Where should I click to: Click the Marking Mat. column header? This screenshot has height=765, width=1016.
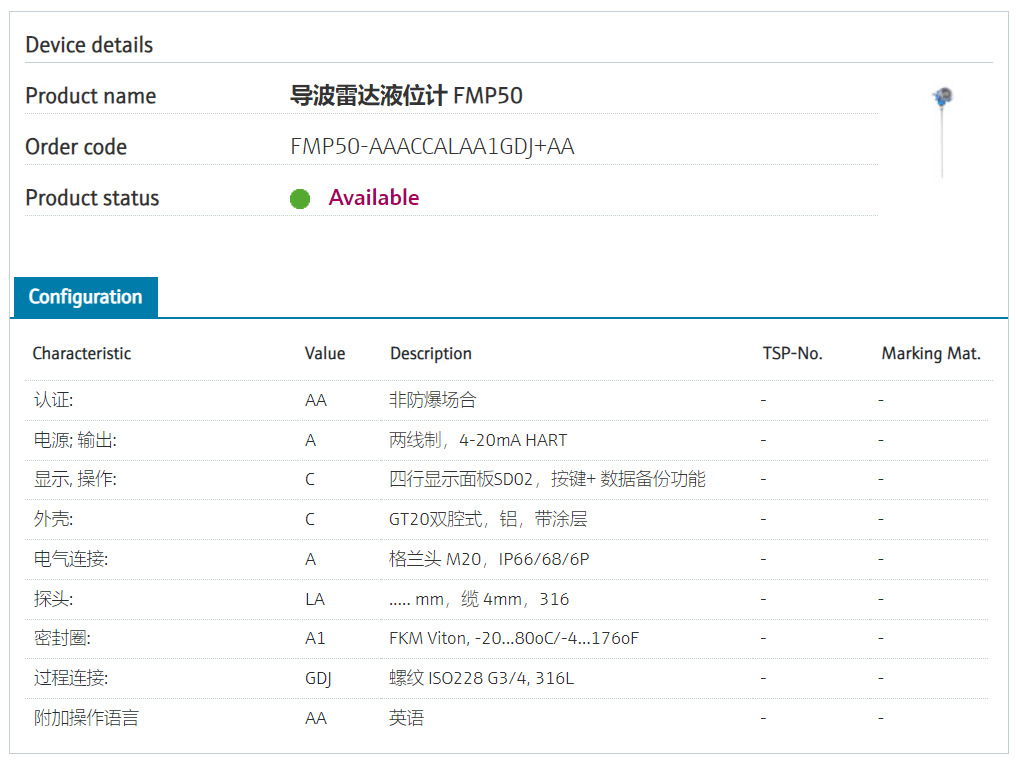[930, 353]
